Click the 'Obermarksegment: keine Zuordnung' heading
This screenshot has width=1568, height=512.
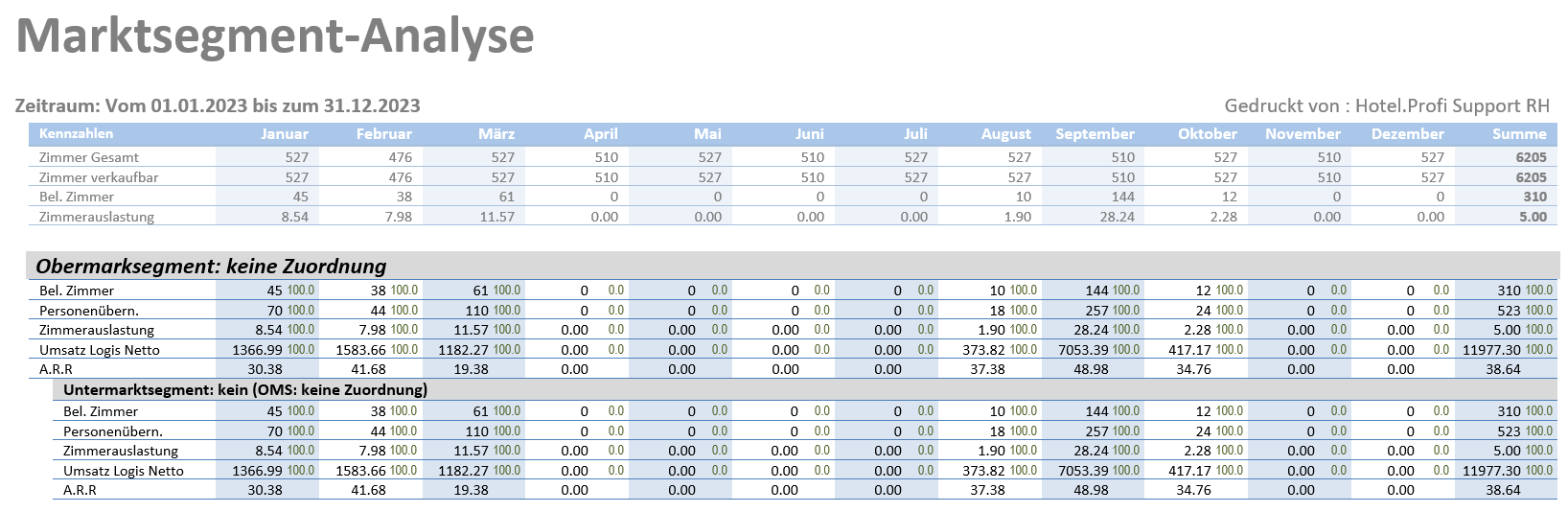point(211,266)
